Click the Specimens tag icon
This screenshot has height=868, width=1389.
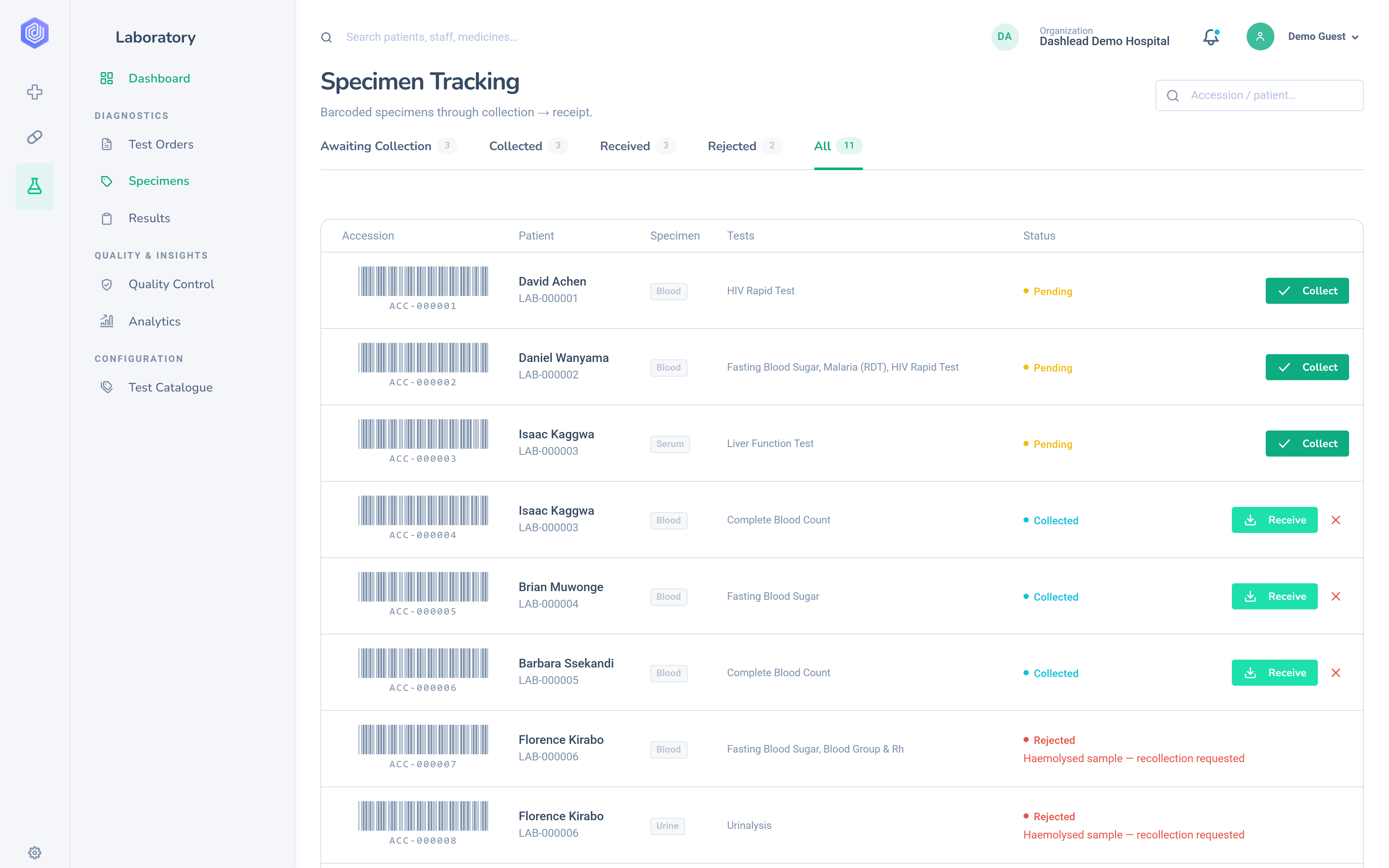click(x=107, y=181)
